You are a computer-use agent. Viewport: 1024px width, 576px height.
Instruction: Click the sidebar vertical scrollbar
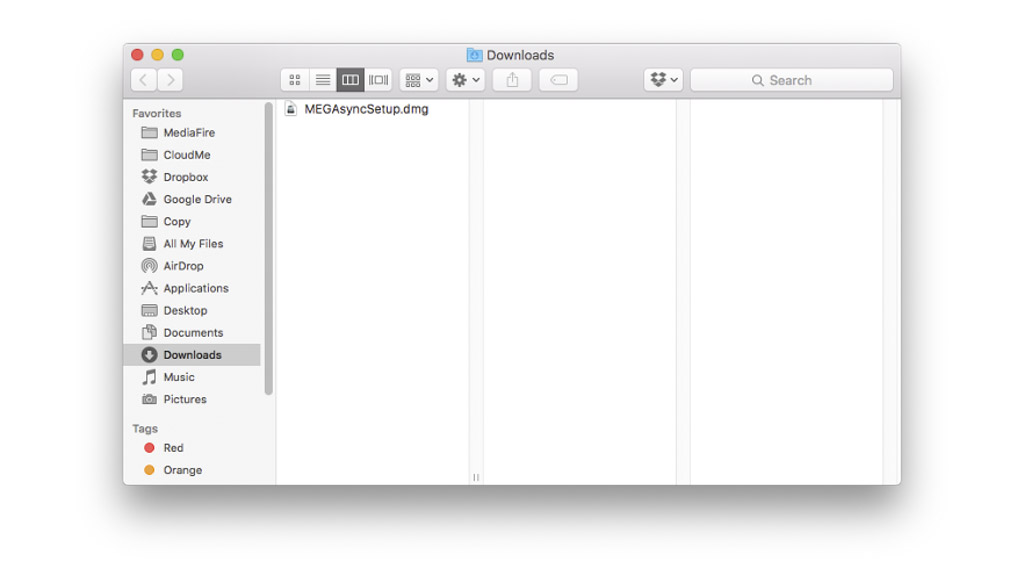[x=268, y=248]
